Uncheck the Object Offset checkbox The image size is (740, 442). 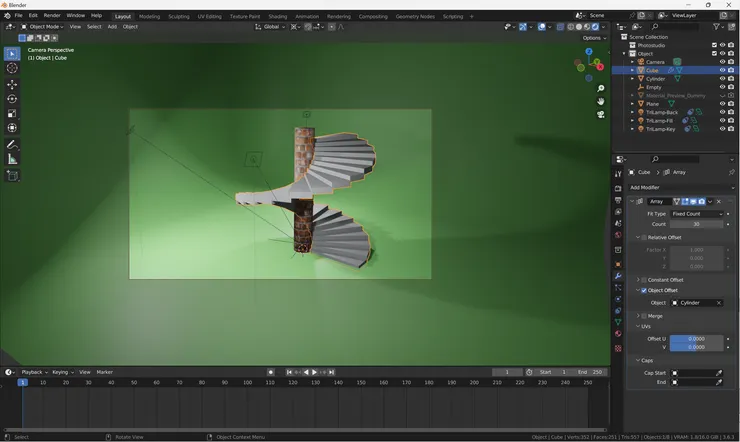pyautogui.click(x=643, y=290)
